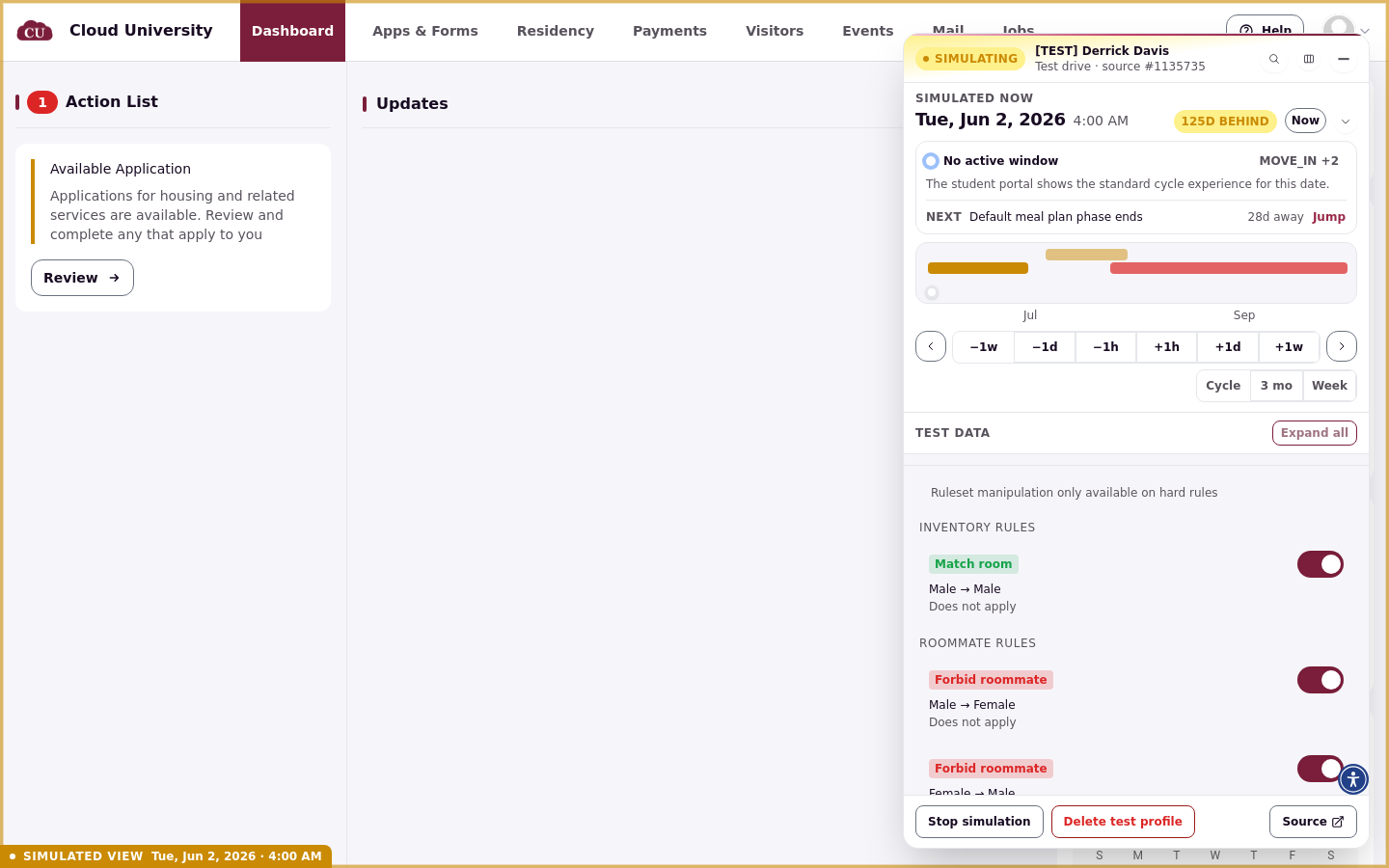Move simulated time back one week

(984, 347)
